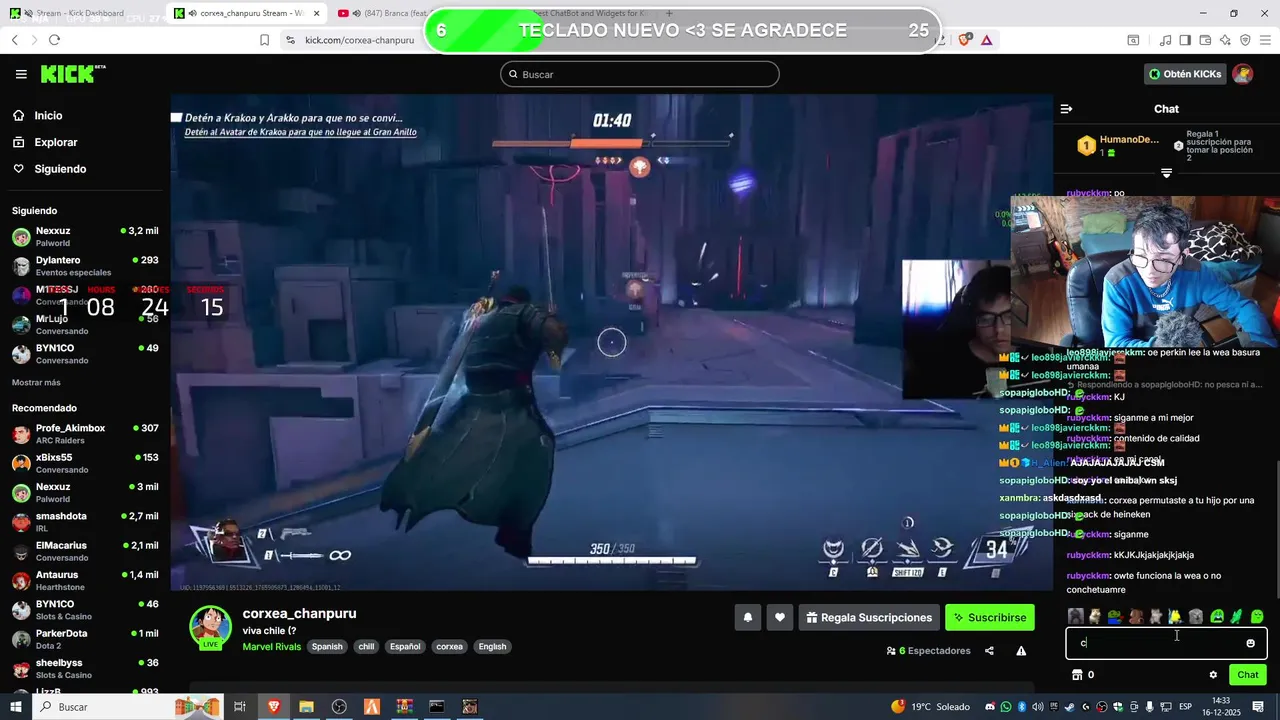Screen dimensions: 1280x720
Task: Open Dylantero channel in sidebar
Action: point(85,266)
